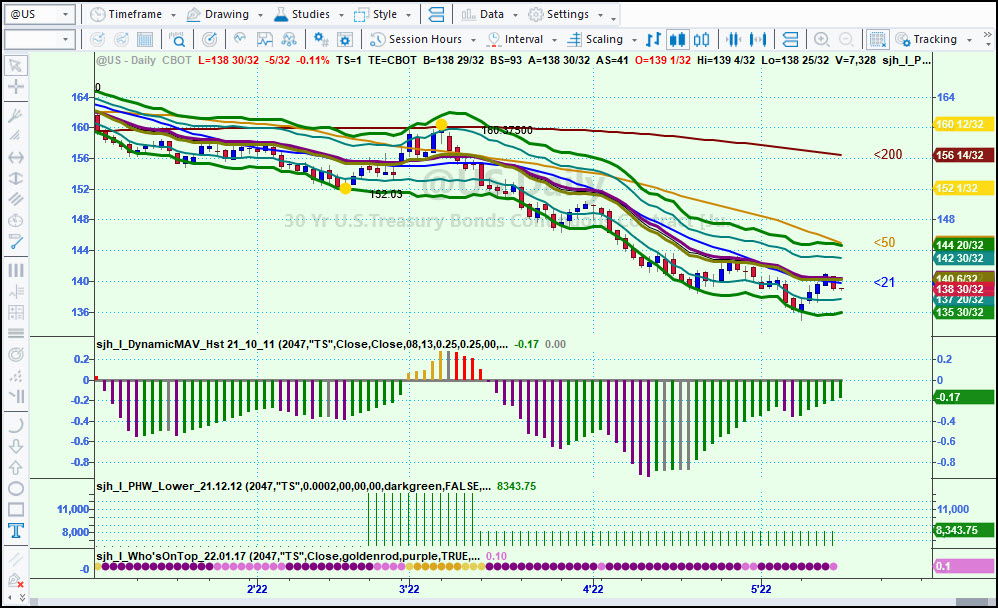This screenshot has height=608, width=998.
Task: Click the magnifier bar-search toolbar icon
Action: (177, 39)
